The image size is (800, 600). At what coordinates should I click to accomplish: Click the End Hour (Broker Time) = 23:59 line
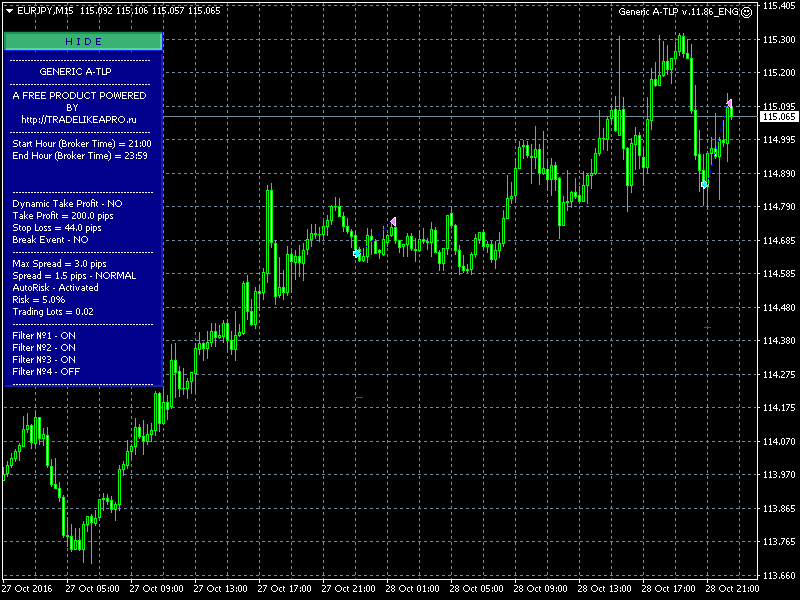pos(80,156)
